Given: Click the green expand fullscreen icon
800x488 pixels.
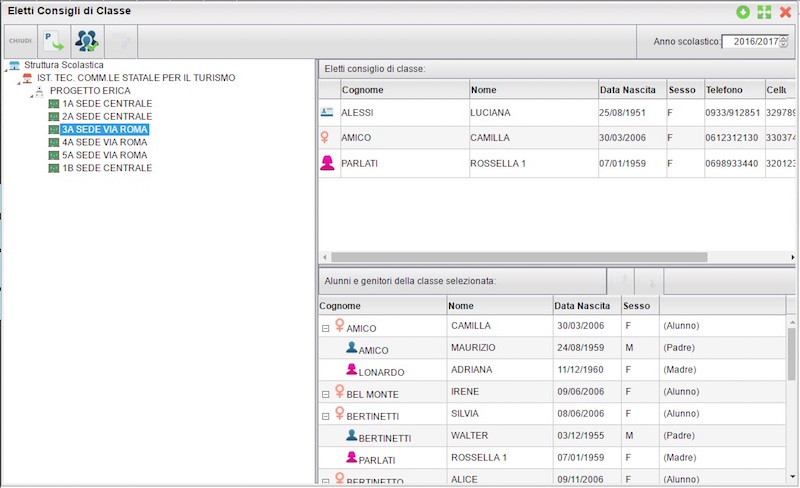Looking at the screenshot, I should 764,12.
